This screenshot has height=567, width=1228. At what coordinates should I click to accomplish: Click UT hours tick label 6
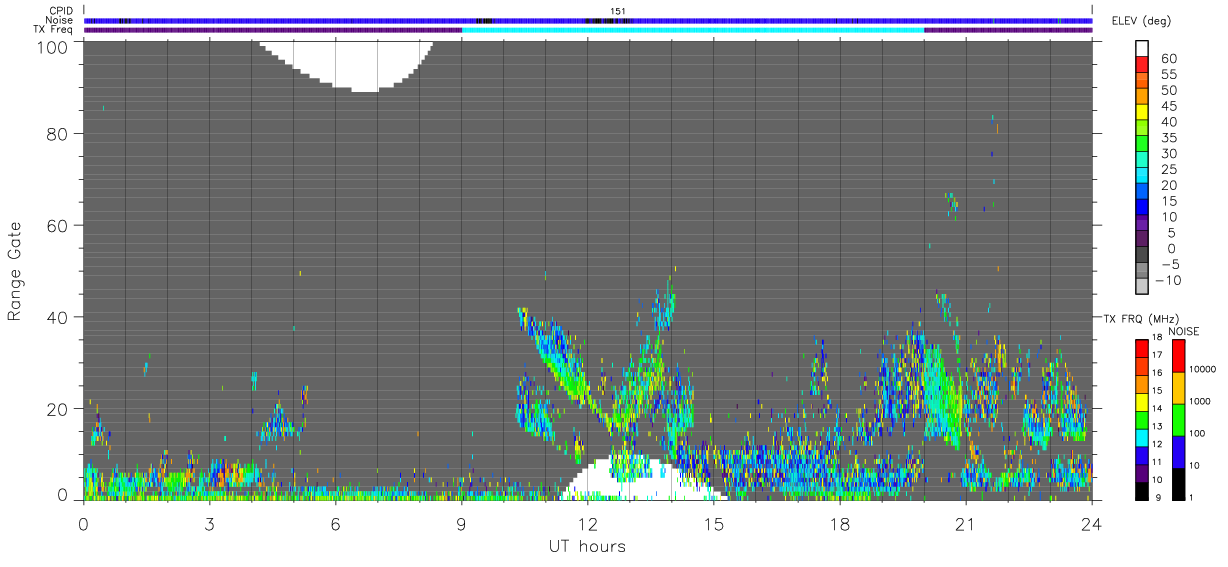(335, 524)
